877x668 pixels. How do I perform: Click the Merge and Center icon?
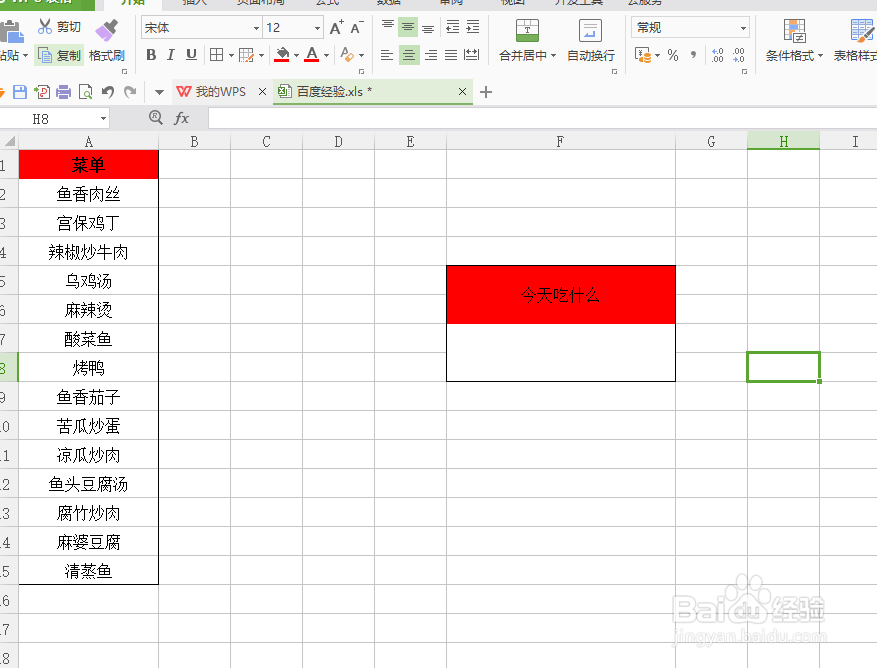coord(527,30)
